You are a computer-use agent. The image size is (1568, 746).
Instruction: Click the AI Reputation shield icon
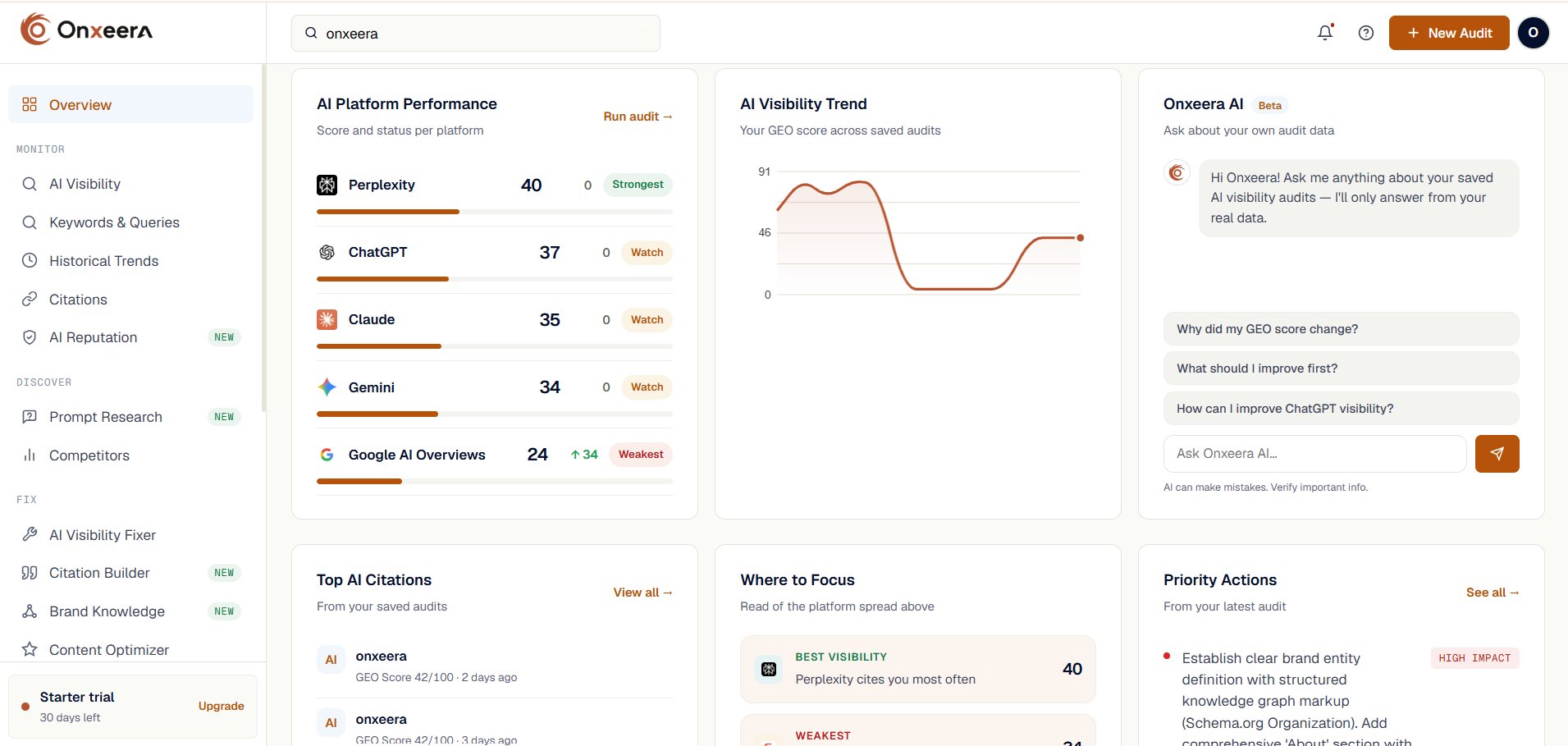[30, 337]
